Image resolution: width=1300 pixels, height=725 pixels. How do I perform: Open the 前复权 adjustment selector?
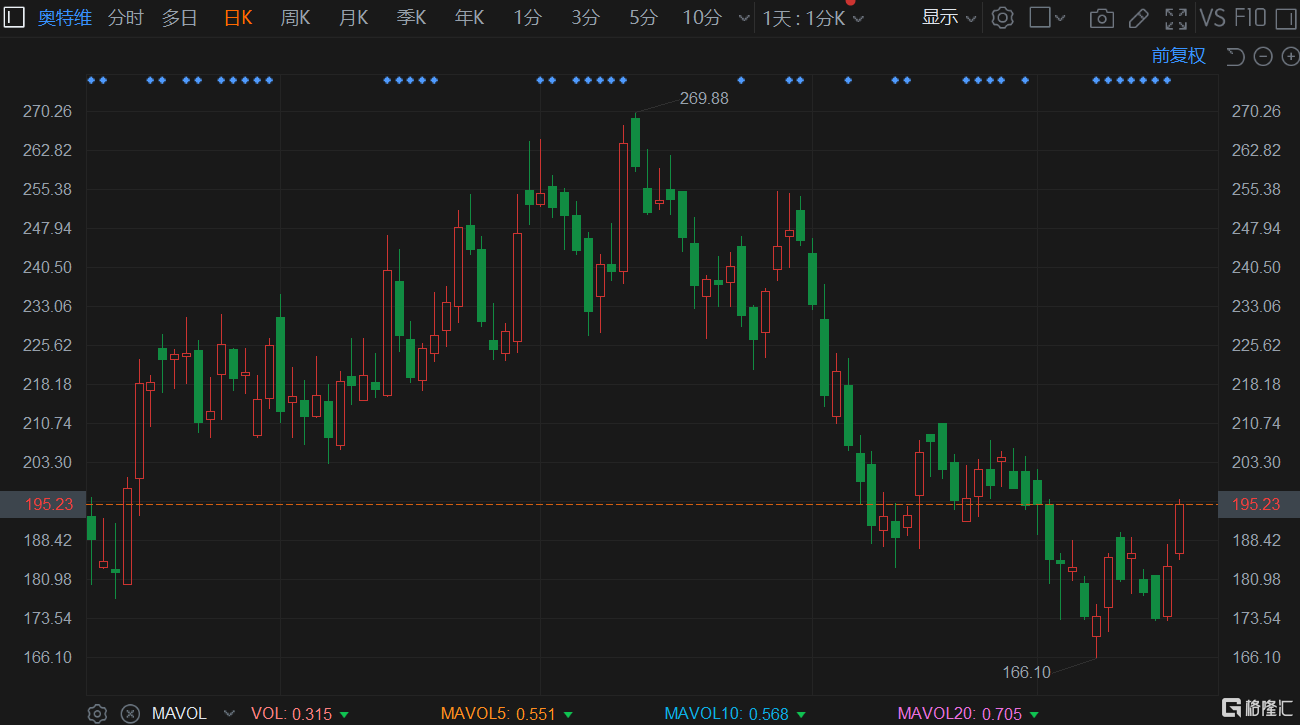click(x=1179, y=56)
